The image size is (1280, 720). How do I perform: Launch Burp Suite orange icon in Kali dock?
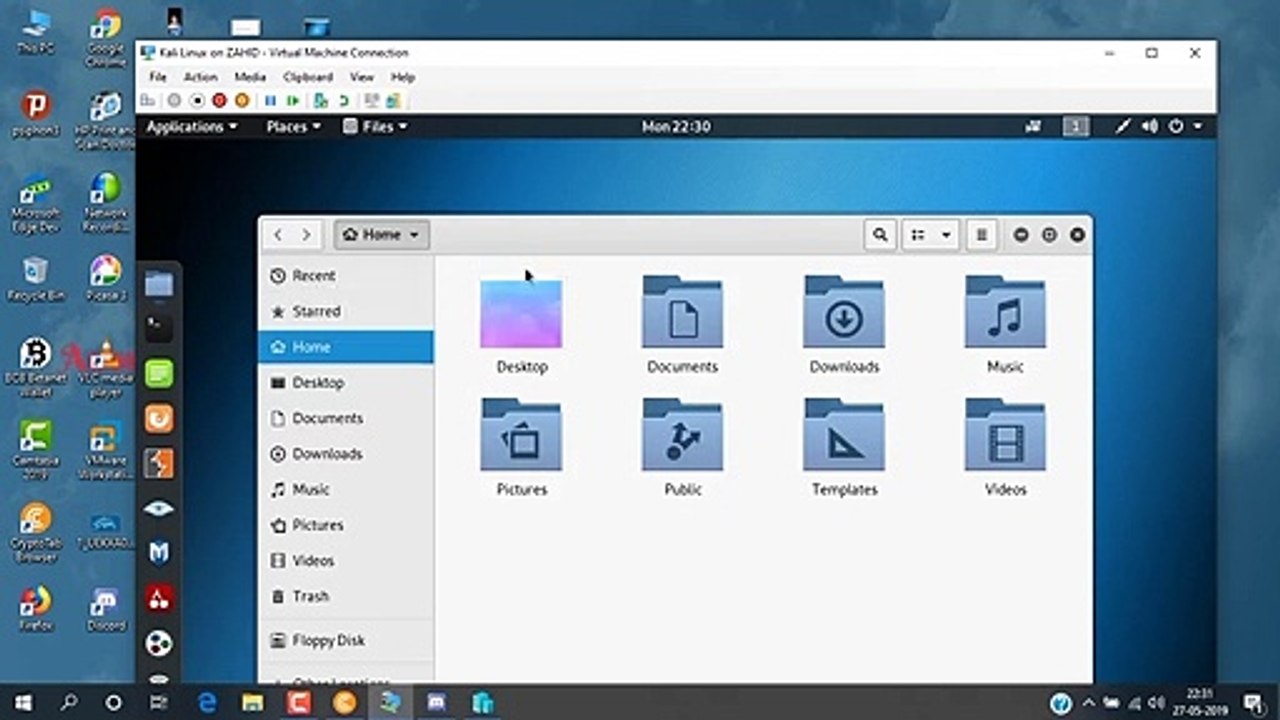click(x=158, y=463)
